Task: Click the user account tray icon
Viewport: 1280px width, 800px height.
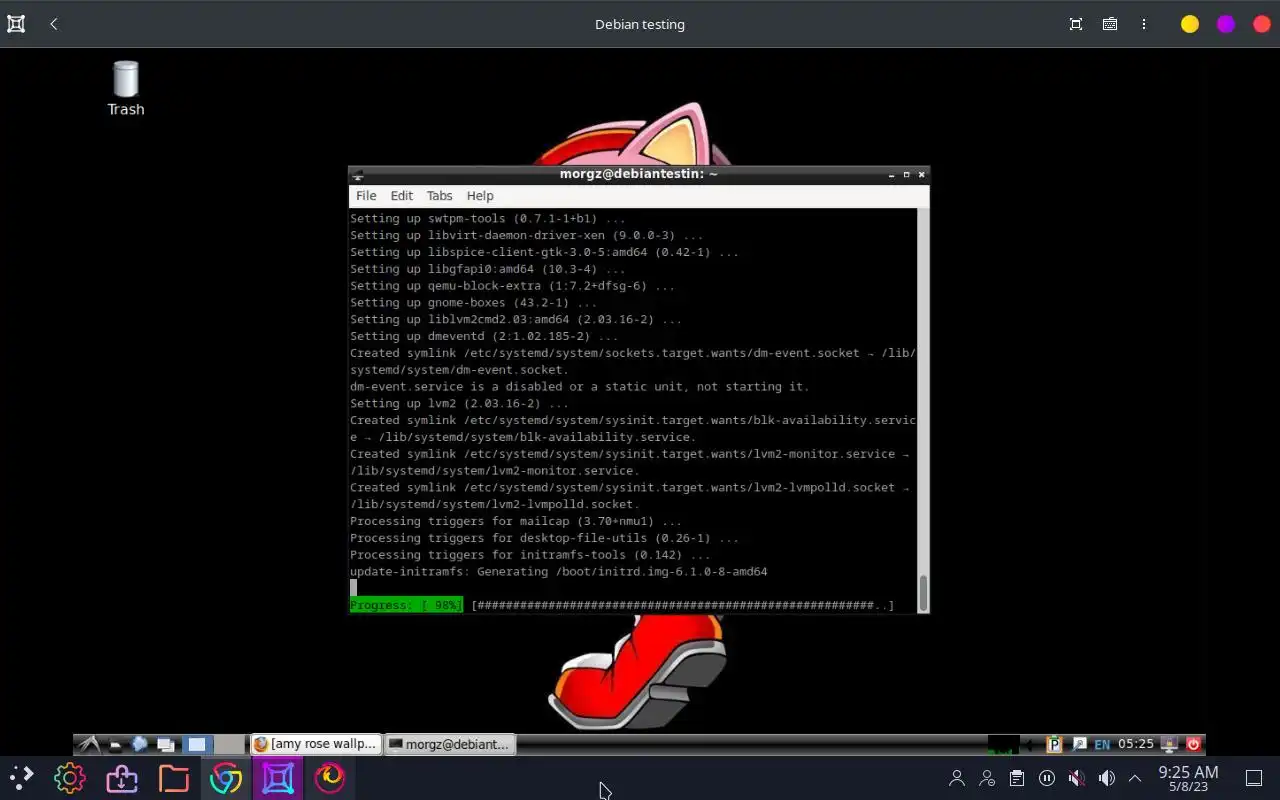Action: 957,778
